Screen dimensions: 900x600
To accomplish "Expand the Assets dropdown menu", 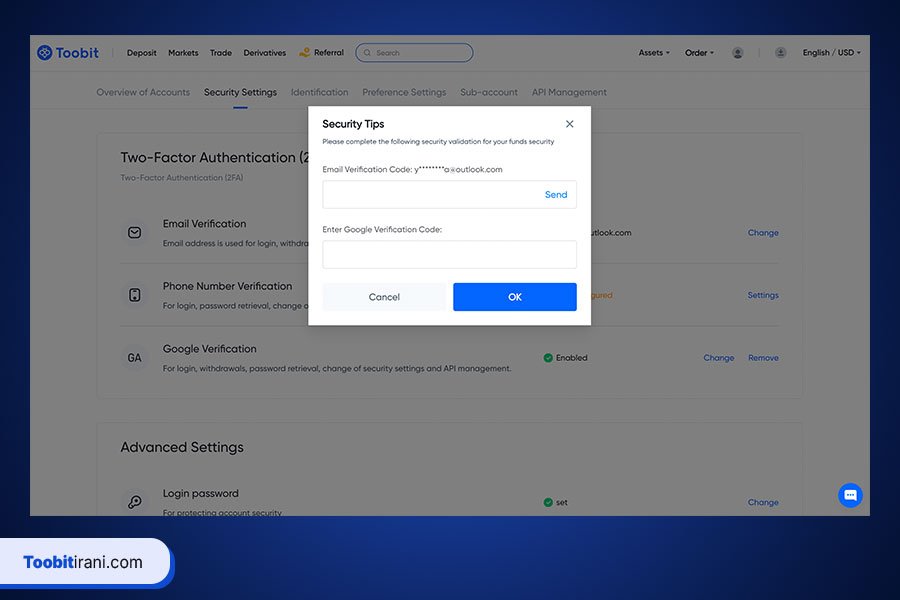I will click(654, 53).
